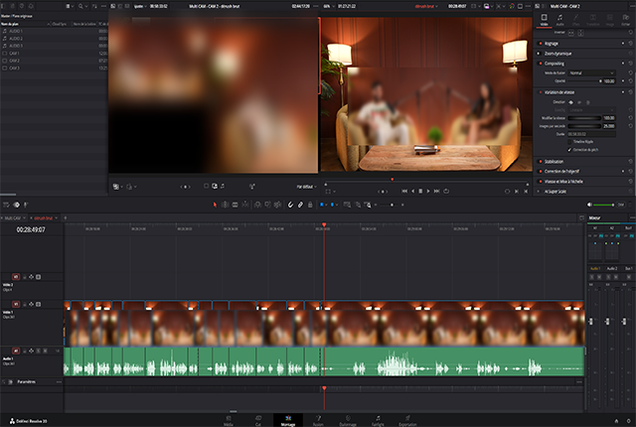Viewport: 636px width, 427px height.
Task: Expand the Zoom dynamique section
Action: click(560, 54)
